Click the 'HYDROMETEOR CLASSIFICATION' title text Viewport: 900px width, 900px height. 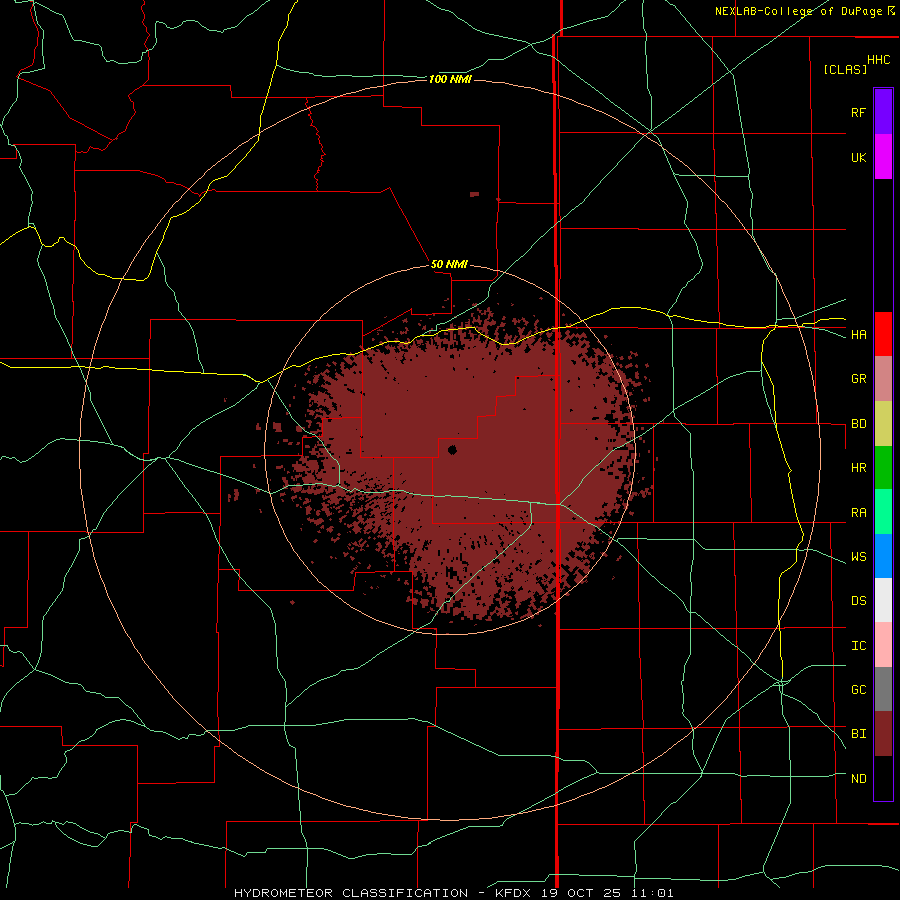351,893
